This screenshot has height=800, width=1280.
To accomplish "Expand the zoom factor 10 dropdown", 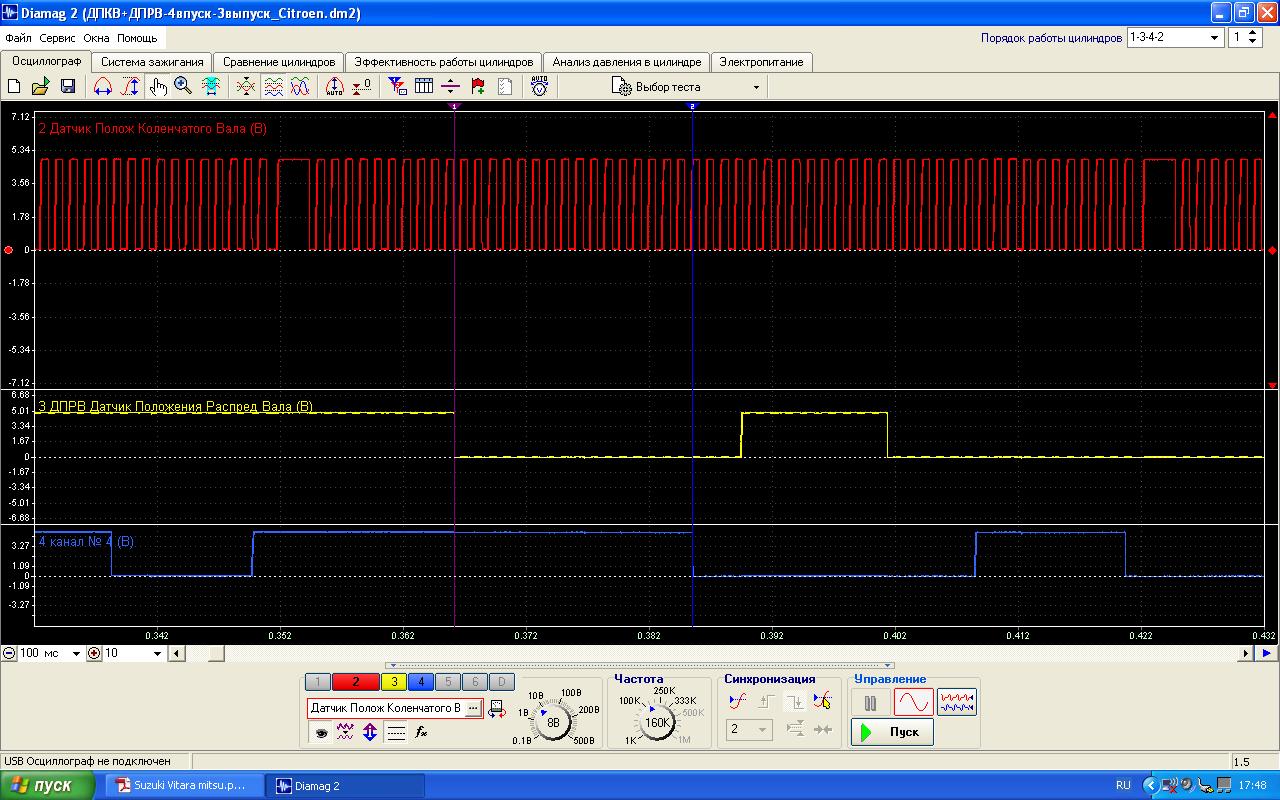I will pyautogui.click(x=157, y=653).
